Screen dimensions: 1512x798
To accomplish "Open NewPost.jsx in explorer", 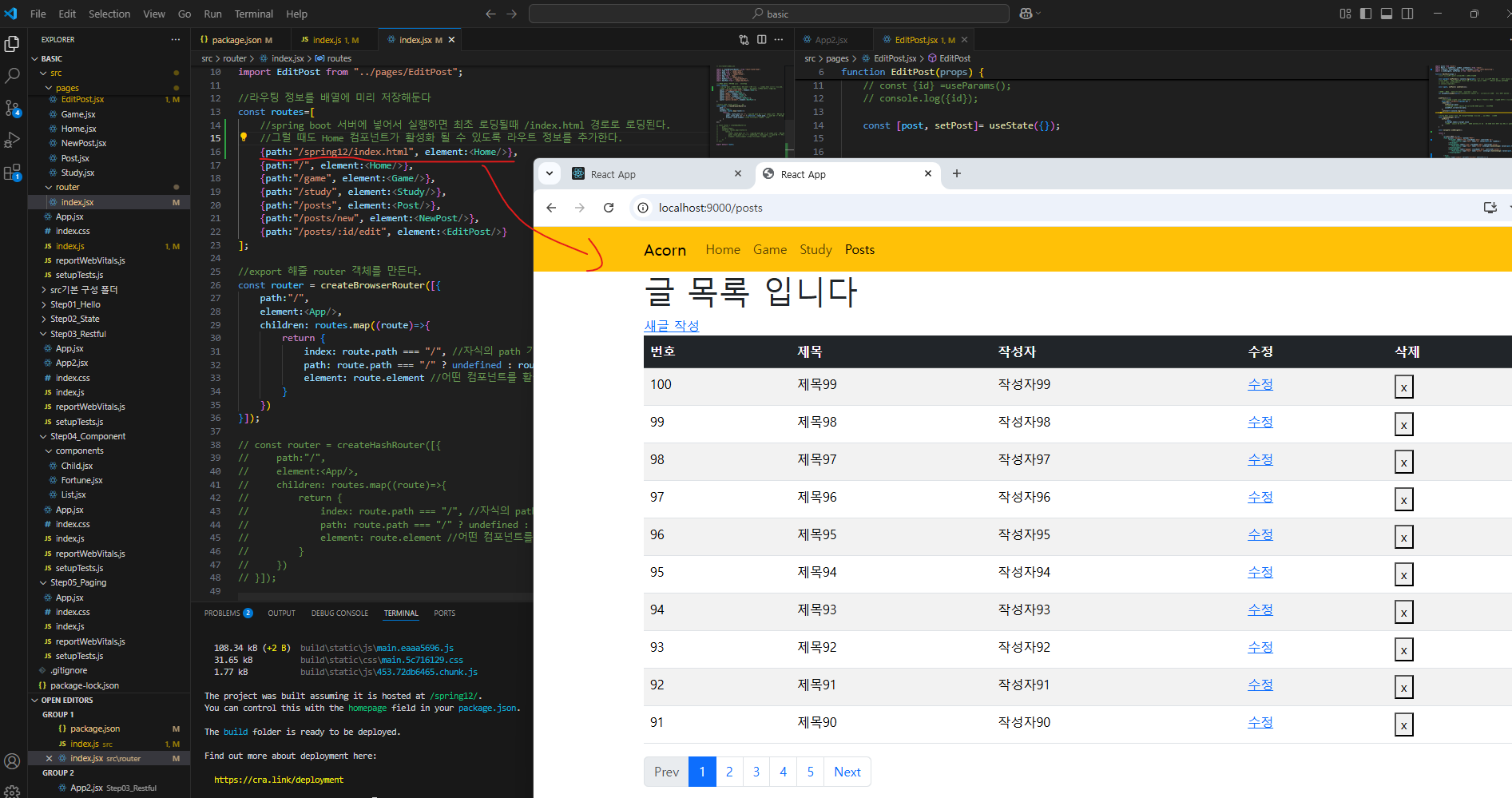I will click(x=83, y=143).
